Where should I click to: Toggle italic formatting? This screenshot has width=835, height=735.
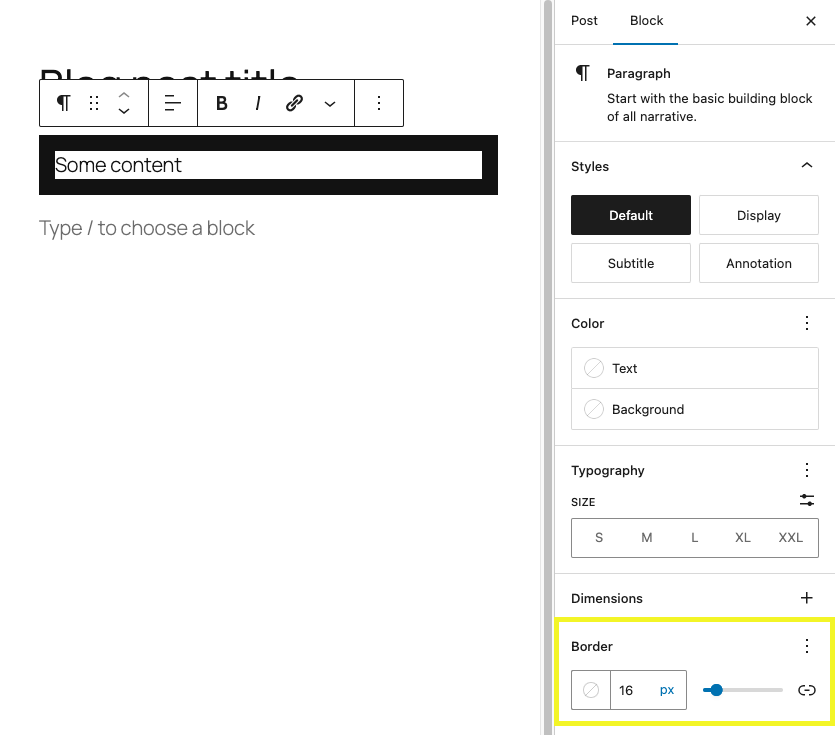[x=258, y=103]
